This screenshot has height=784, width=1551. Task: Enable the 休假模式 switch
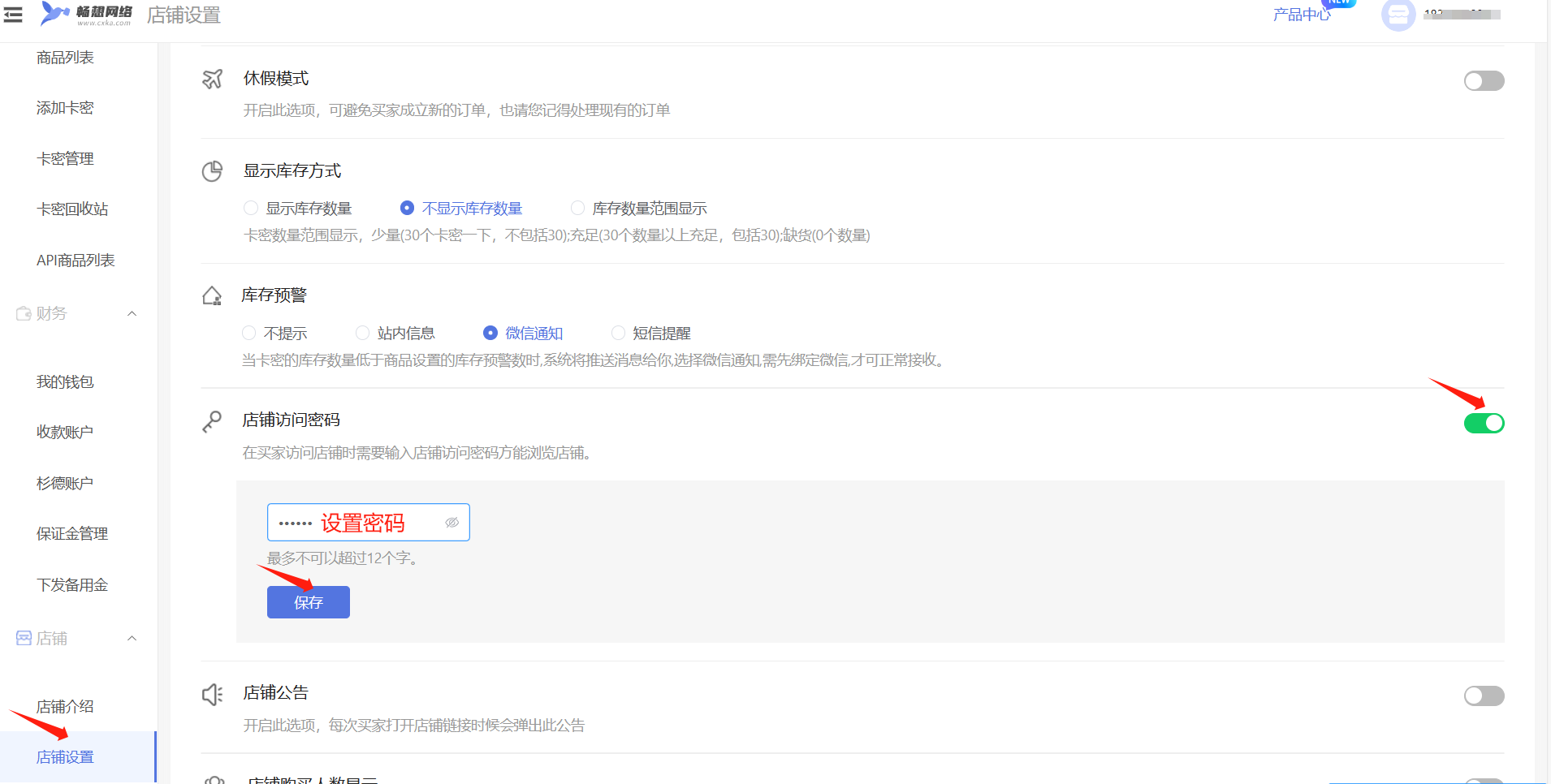[1484, 81]
